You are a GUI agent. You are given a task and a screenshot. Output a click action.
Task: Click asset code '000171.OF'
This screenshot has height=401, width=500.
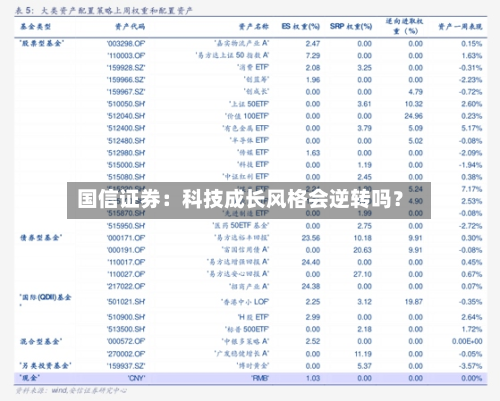pos(126,238)
